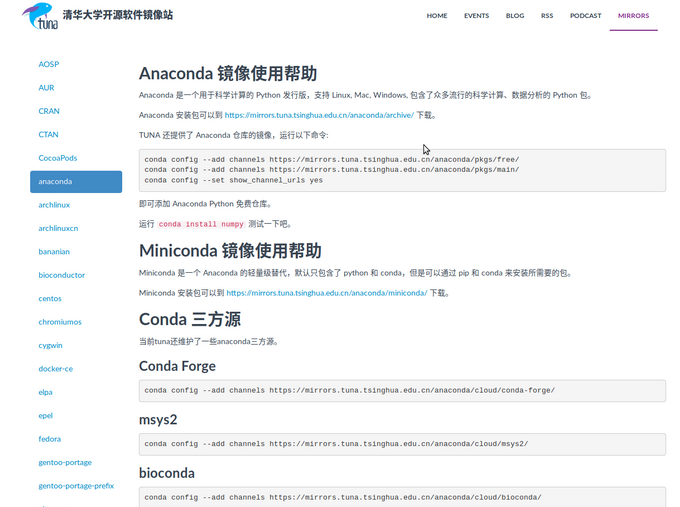
Task: Follow the anaconda/miniconda/ download link
Action: click(x=327, y=293)
